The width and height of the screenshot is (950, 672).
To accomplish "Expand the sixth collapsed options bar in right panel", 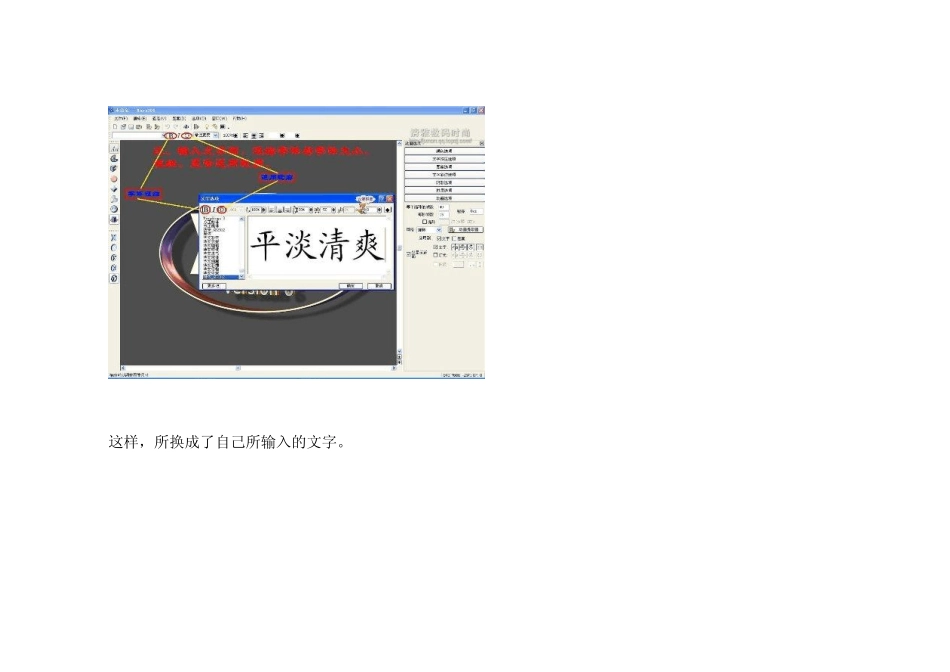I will pos(445,190).
